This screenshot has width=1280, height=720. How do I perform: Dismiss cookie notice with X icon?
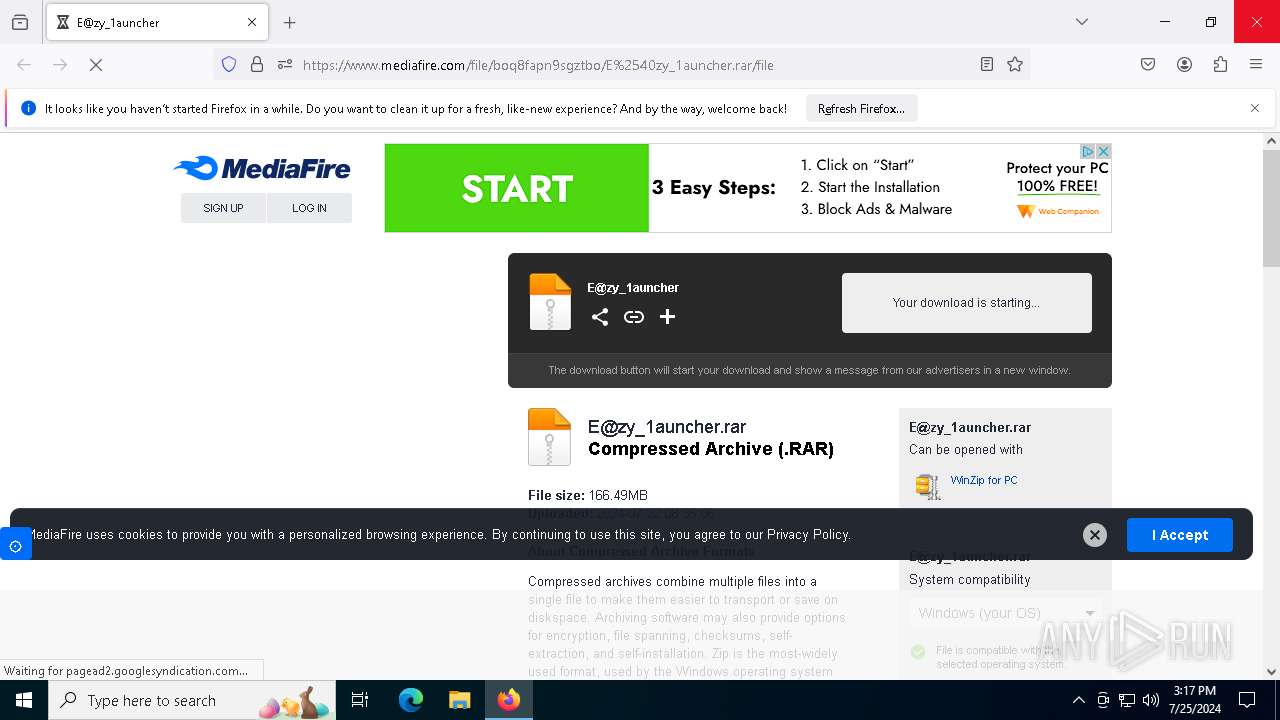[1095, 535]
